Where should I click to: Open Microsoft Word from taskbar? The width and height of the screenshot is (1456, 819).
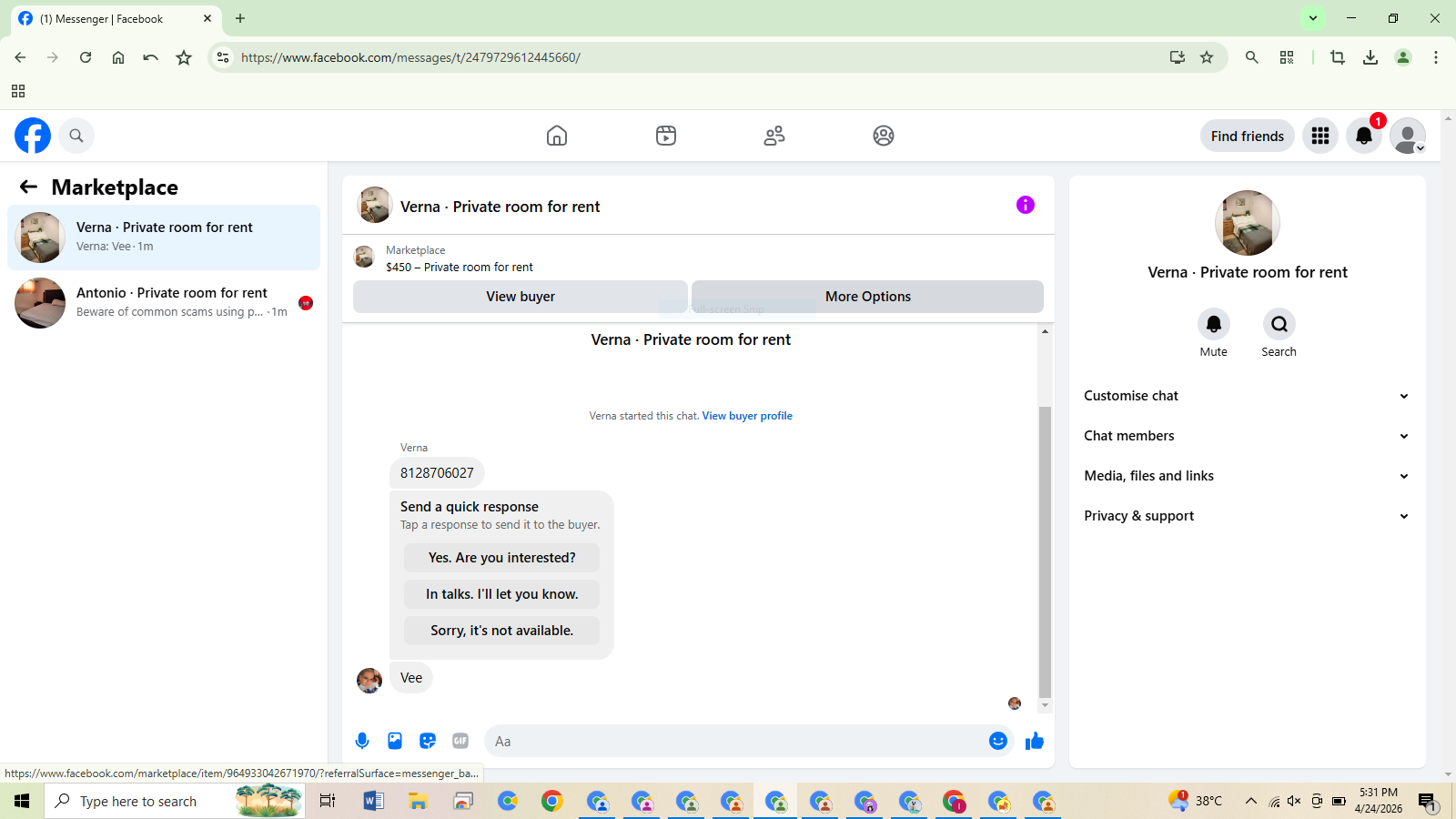[x=373, y=801]
